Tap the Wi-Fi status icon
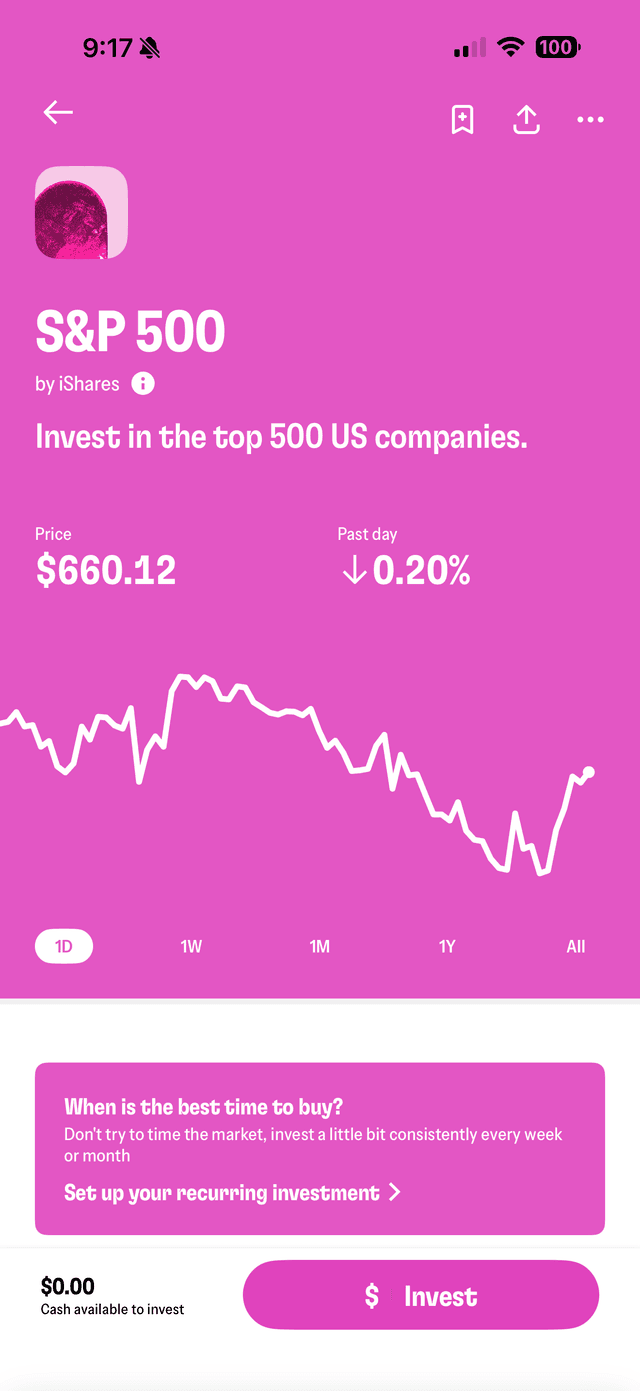The image size is (640, 1391). pos(512,47)
